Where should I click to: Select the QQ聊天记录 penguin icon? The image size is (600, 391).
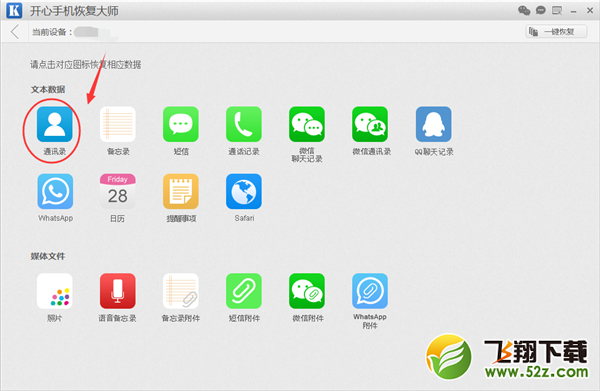434,124
